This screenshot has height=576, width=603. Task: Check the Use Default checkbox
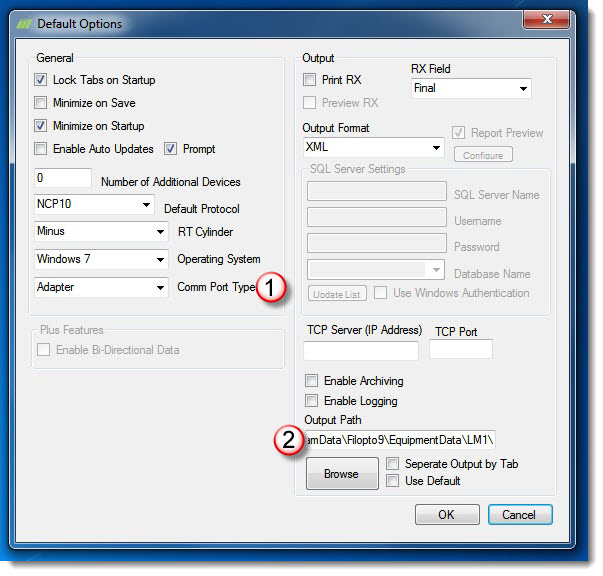(x=392, y=481)
